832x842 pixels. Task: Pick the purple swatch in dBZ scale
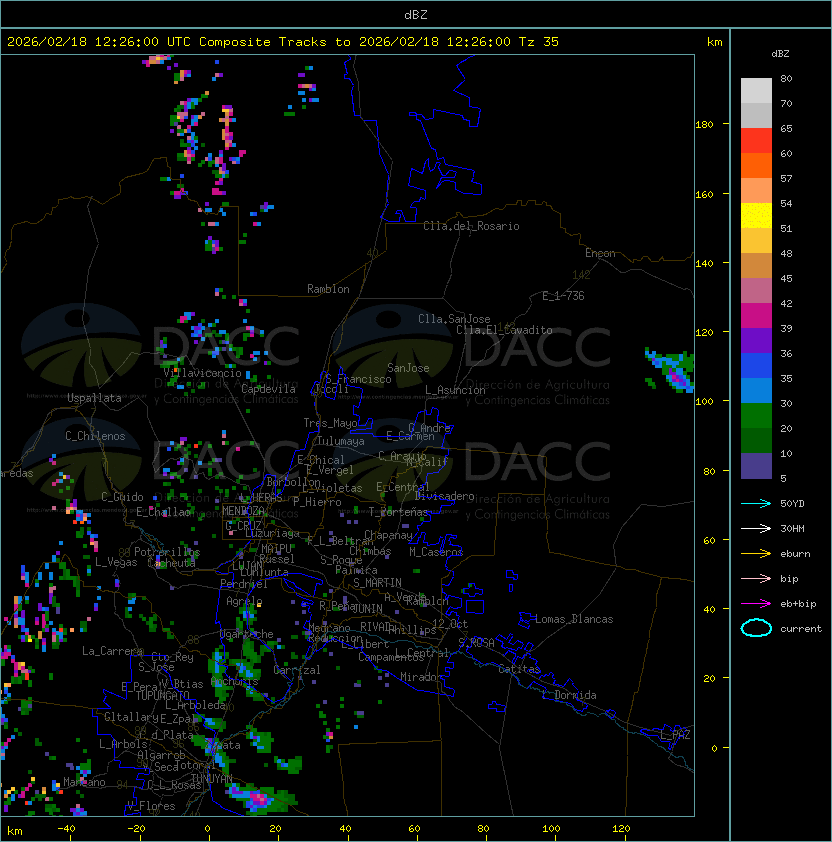756,340
